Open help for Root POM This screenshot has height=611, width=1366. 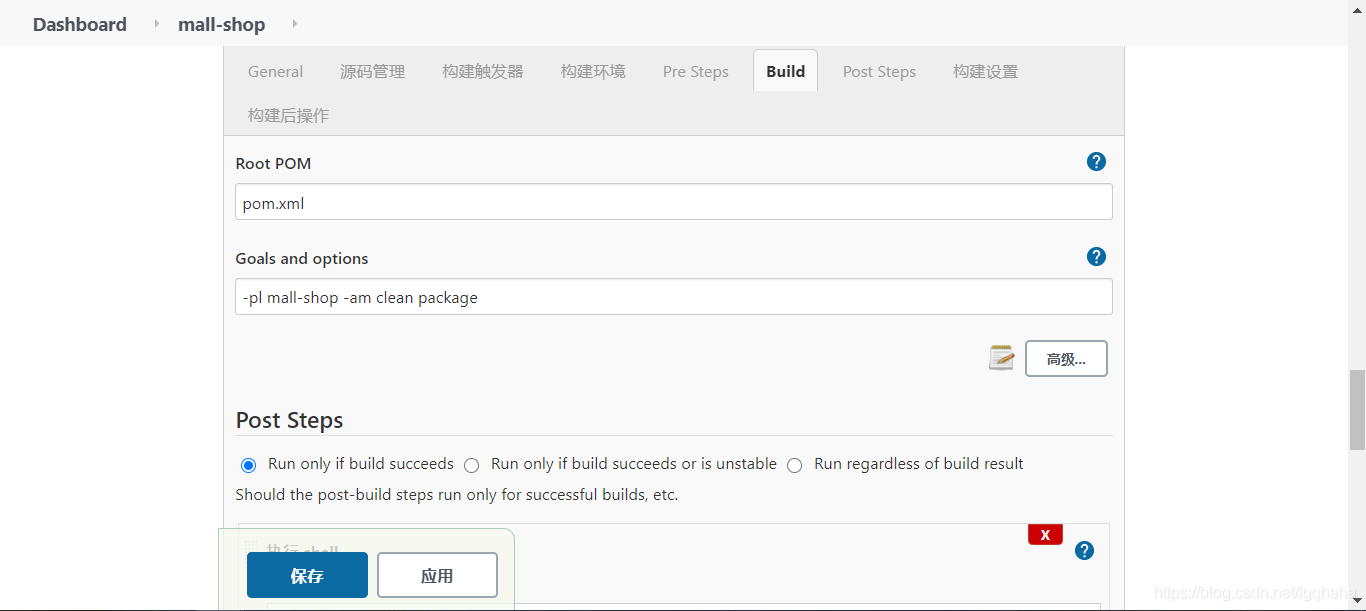(1096, 162)
